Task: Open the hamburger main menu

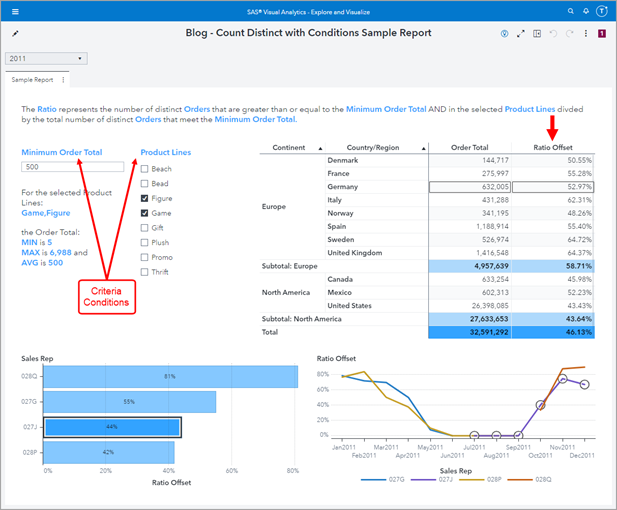Action: [13, 10]
